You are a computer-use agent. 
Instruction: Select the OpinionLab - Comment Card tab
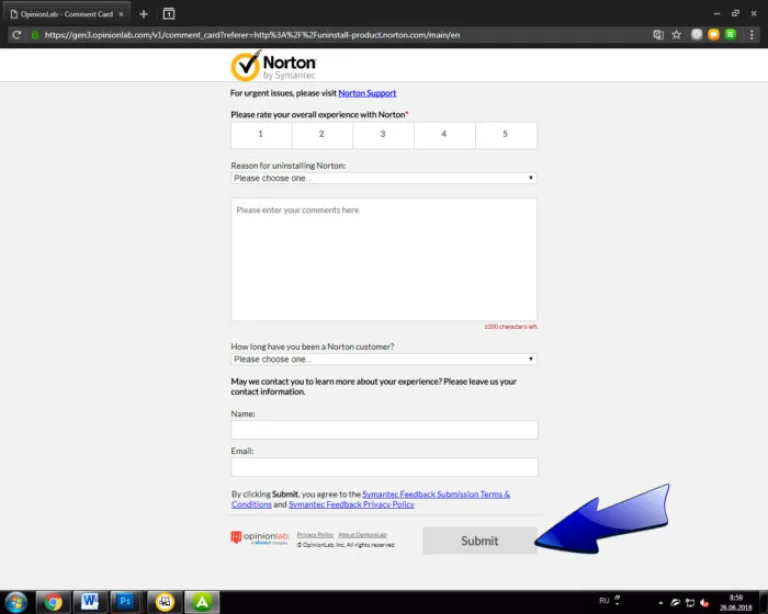pyautogui.click(x=67, y=14)
